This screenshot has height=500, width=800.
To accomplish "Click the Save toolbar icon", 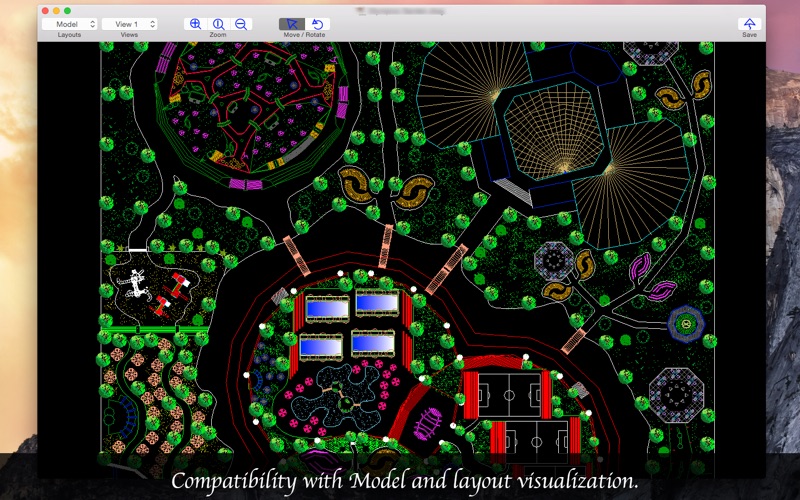I will (749, 24).
